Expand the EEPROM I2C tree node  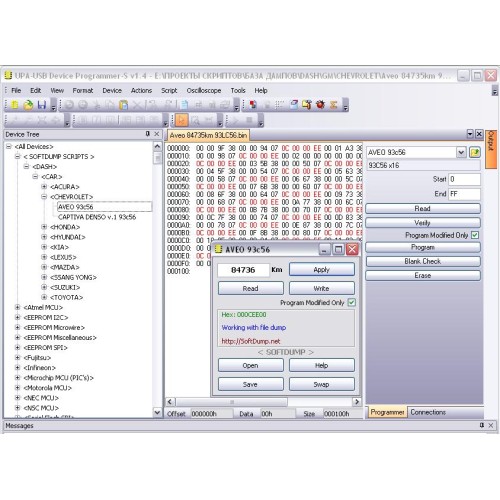pos(17,317)
